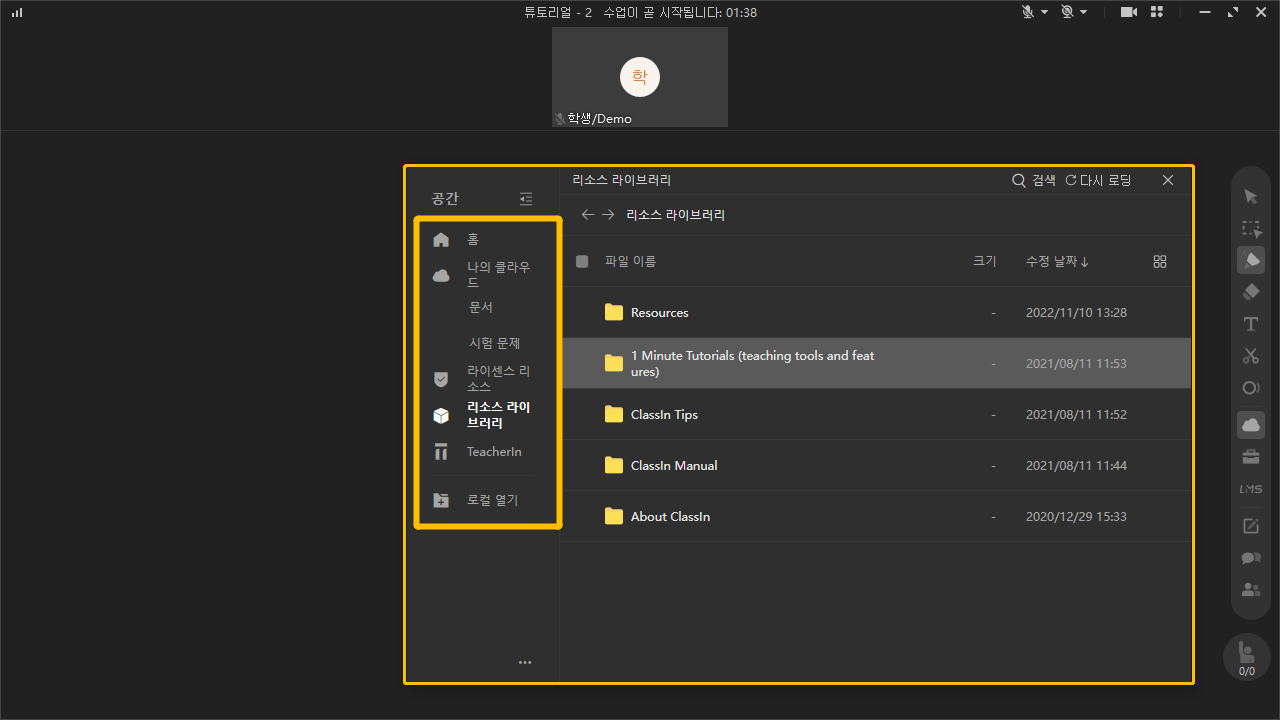This screenshot has height=720, width=1280.
Task: Sort by 크기 column
Action: click(x=984, y=261)
